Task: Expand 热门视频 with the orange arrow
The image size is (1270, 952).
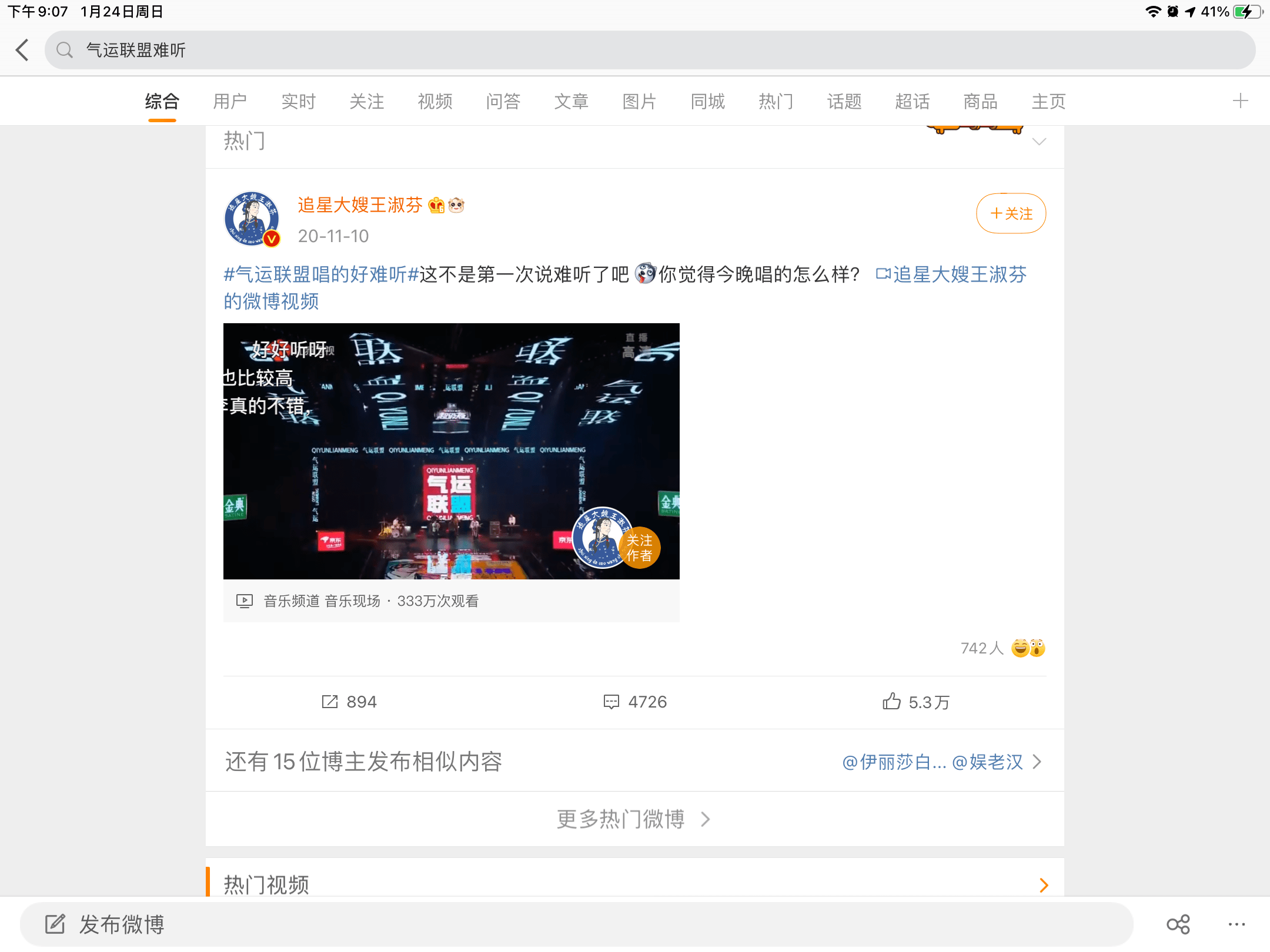Action: pyautogui.click(x=1044, y=885)
